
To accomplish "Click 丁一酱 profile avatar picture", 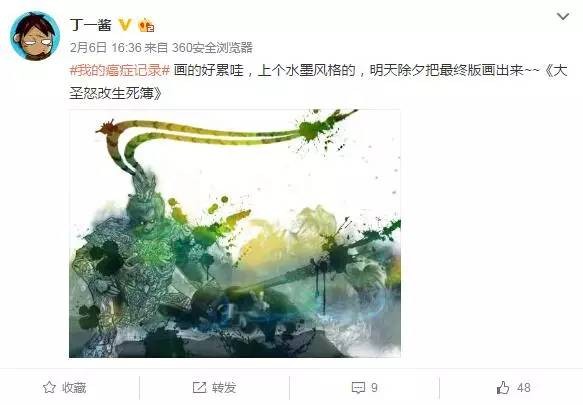I will click(x=35, y=36).
